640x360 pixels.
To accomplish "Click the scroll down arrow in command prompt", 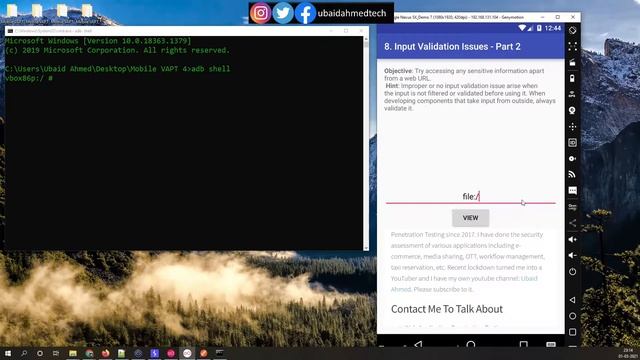I will pos(366,247).
